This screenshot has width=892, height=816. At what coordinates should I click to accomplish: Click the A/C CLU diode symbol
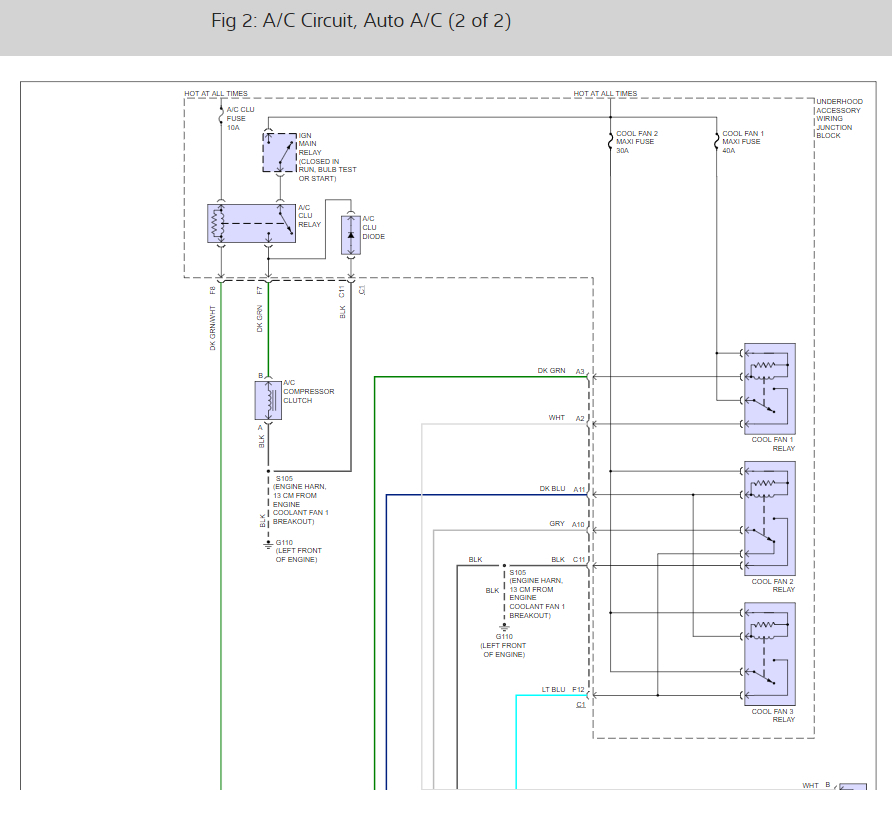350,233
